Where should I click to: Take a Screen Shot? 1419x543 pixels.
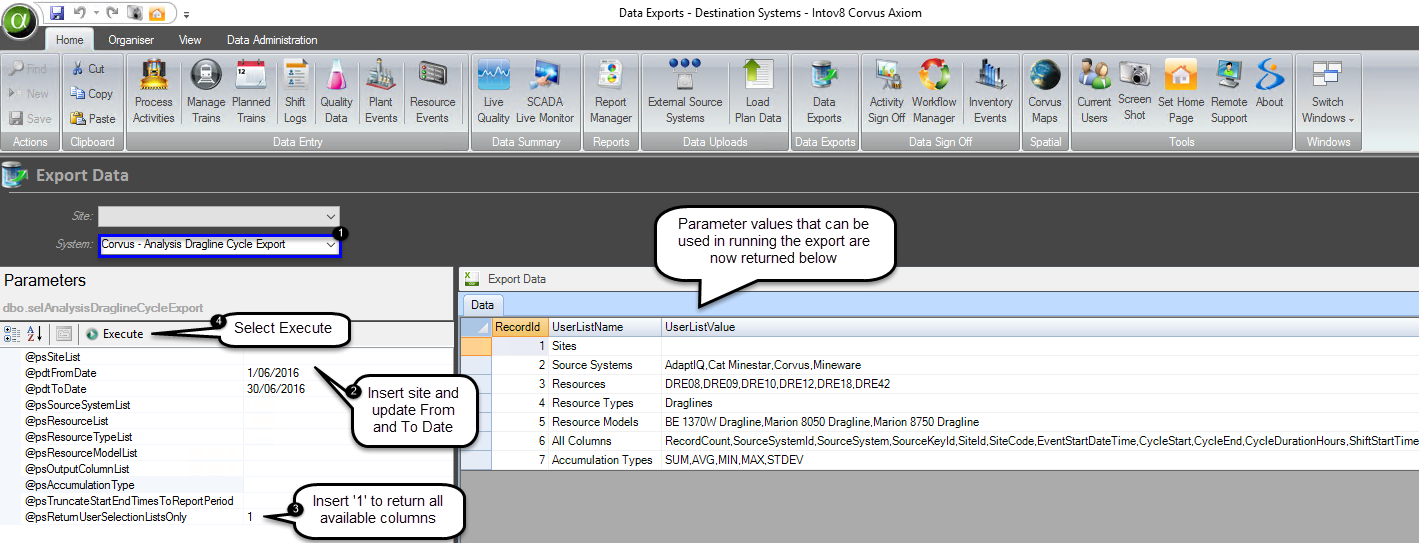[x=1135, y=91]
